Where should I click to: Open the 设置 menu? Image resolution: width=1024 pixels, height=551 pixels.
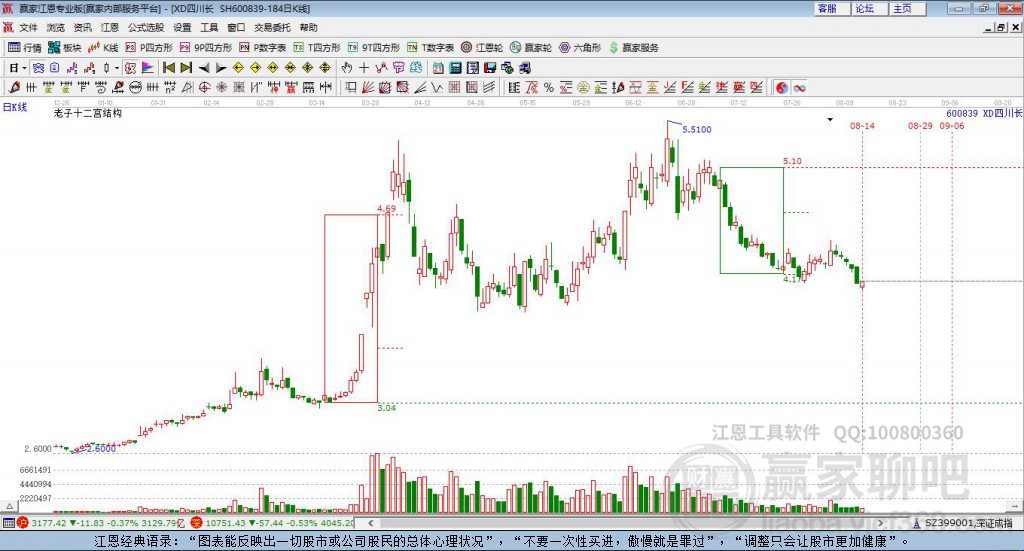(x=182, y=27)
